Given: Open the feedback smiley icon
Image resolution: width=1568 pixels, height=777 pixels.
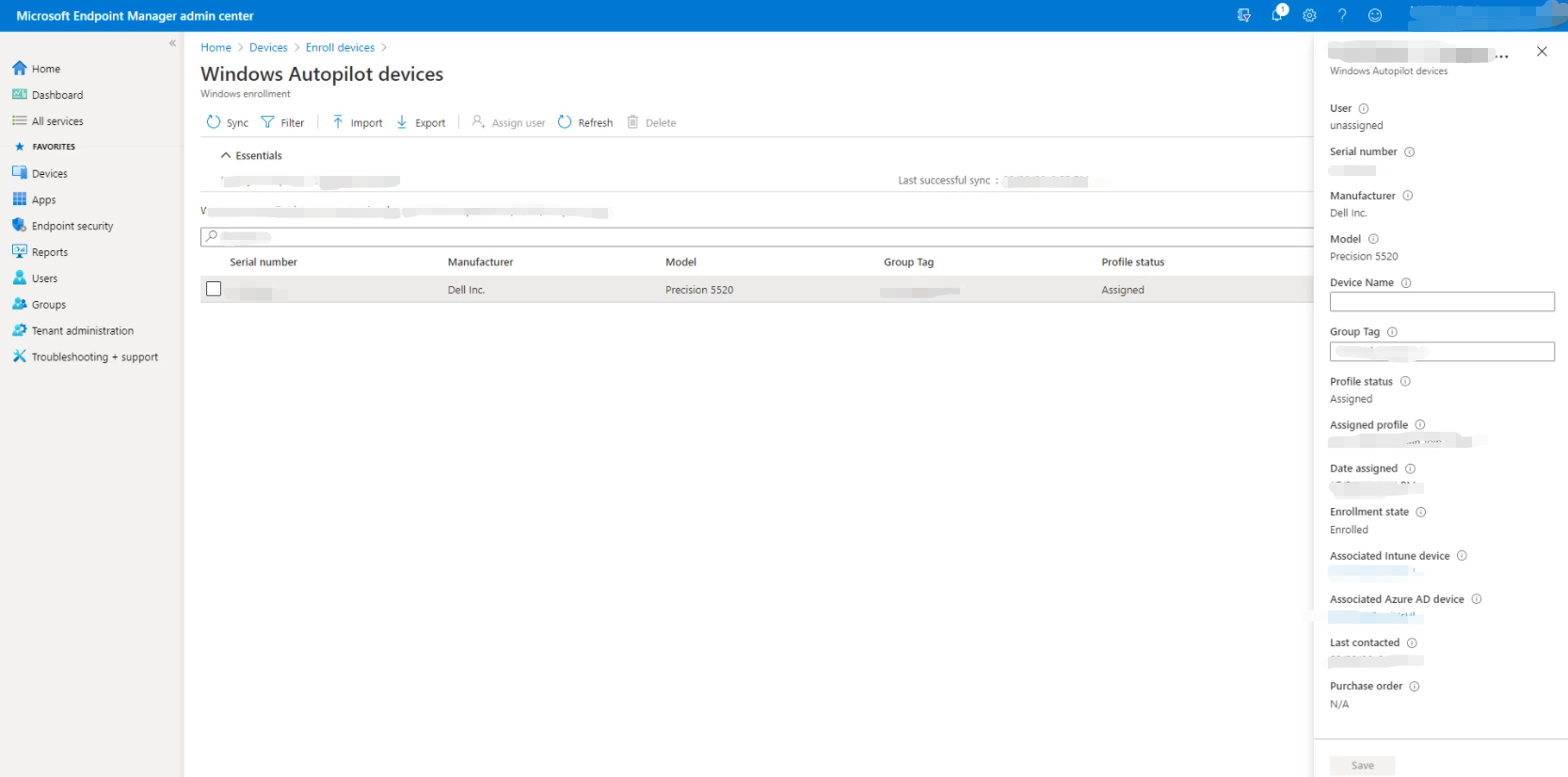Looking at the screenshot, I should pyautogui.click(x=1375, y=15).
